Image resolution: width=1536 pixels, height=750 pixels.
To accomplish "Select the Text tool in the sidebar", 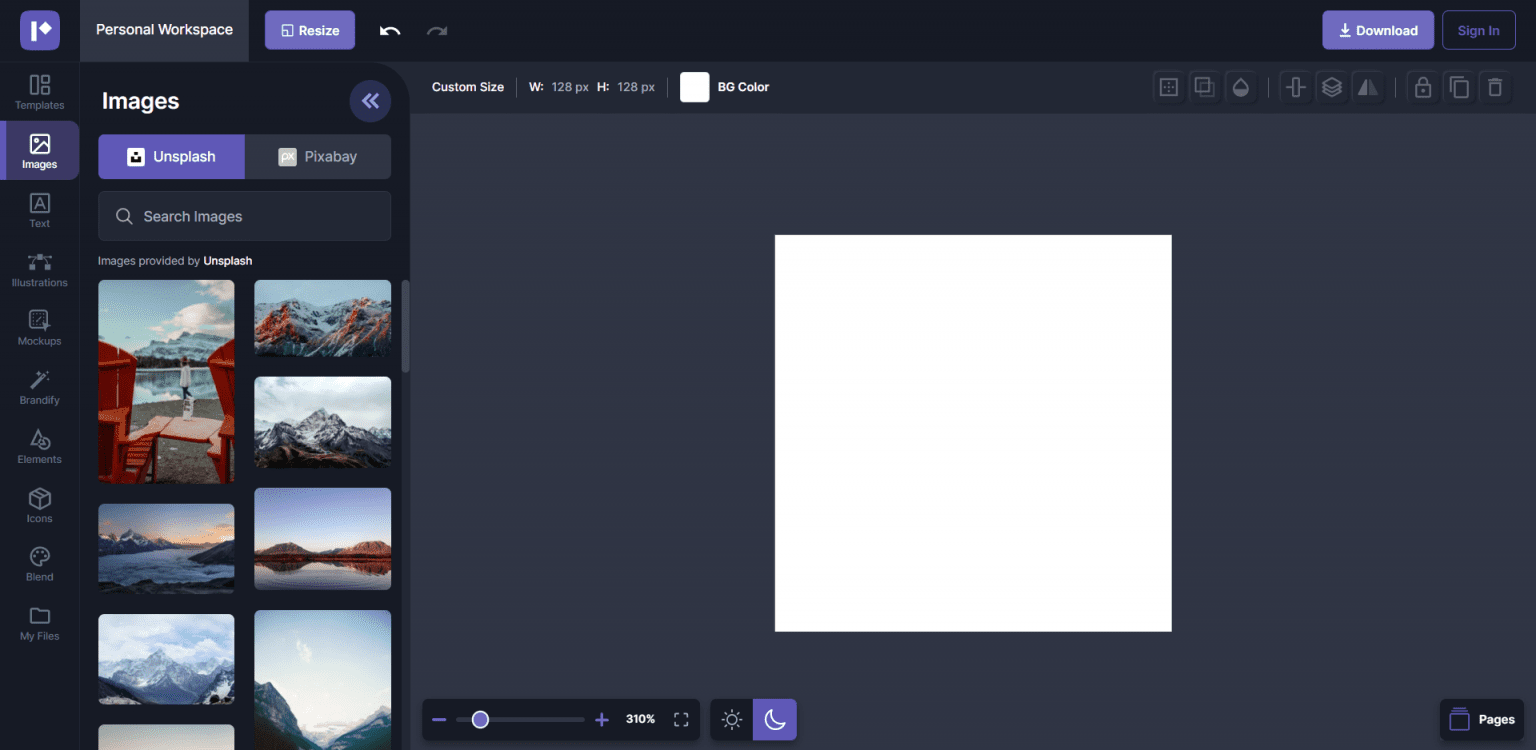I will point(39,209).
